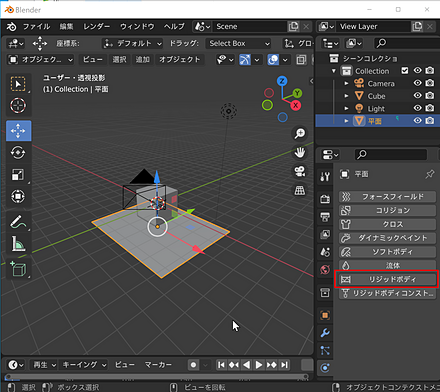Open the Select Box drag dropdown
Image resolution: width=440 pixels, height=392 pixels.
click(x=238, y=43)
